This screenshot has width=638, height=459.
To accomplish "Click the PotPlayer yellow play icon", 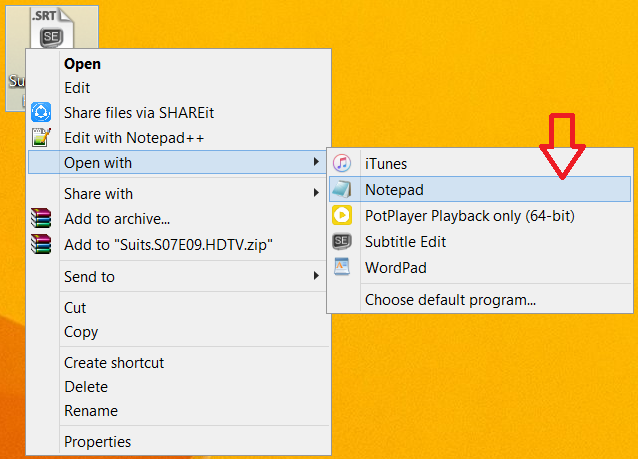I will tap(343, 215).
